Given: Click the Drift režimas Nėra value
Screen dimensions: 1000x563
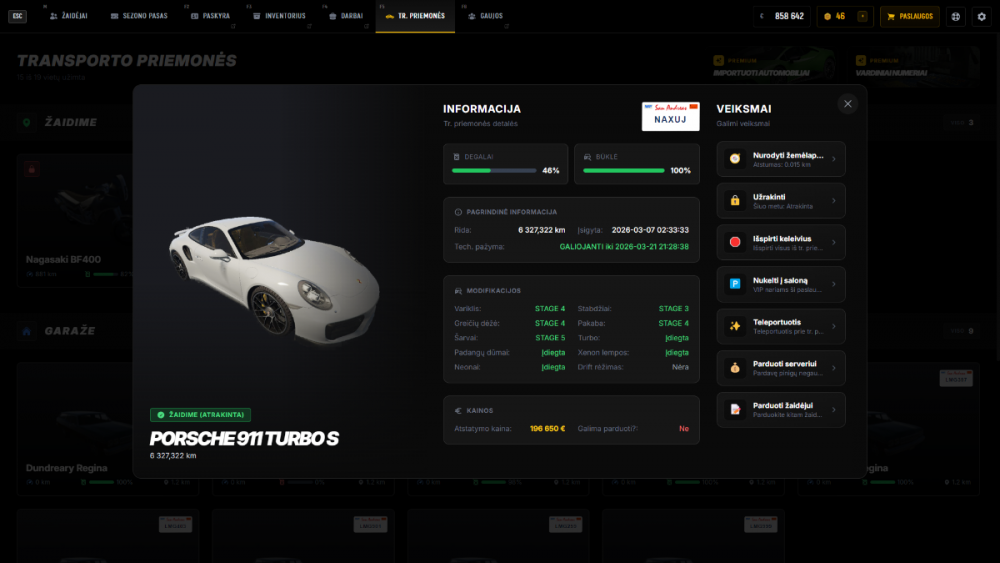Looking at the screenshot, I should [x=680, y=367].
